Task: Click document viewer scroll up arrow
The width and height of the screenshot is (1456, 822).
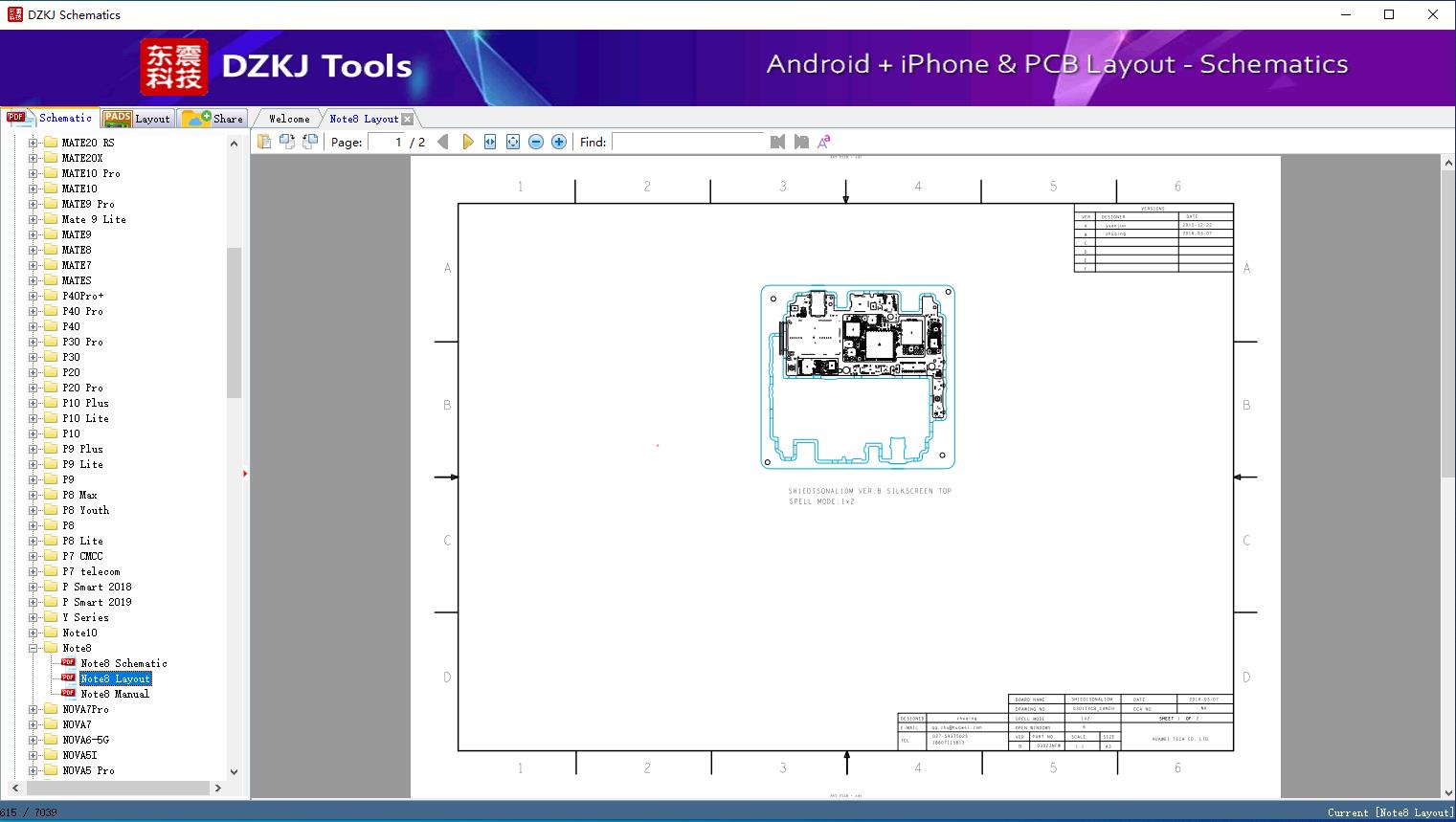Action: 1448,164
